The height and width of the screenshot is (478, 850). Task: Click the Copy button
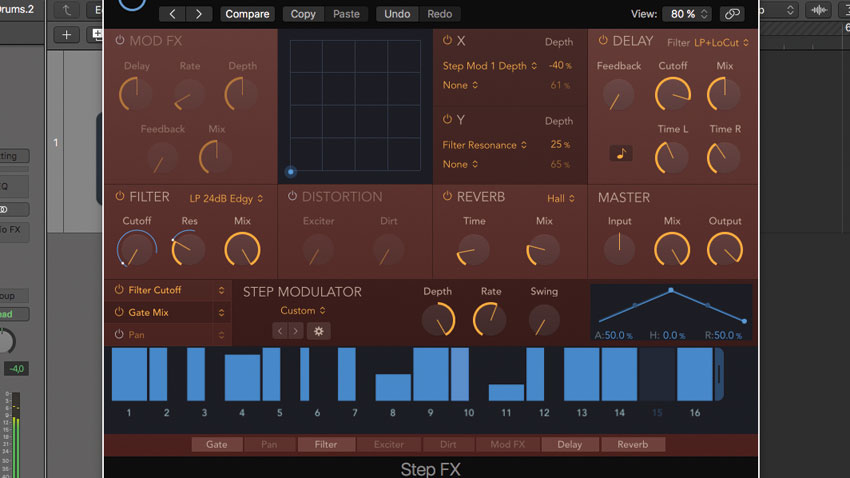tap(303, 14)
